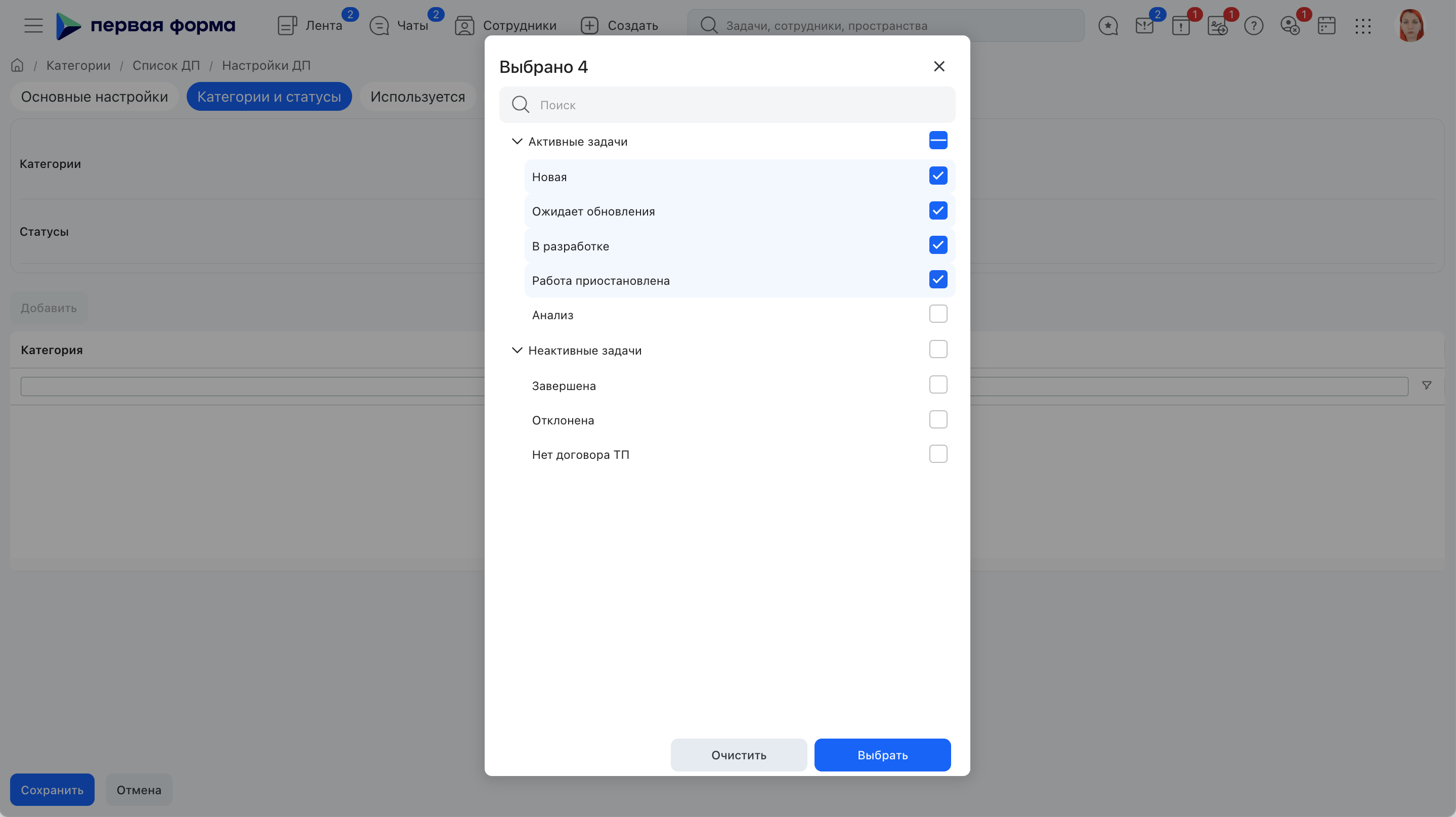Focus the Категория column filter input
The width and height of the screenshot is (1456, 817).
(x=714, y=386)
